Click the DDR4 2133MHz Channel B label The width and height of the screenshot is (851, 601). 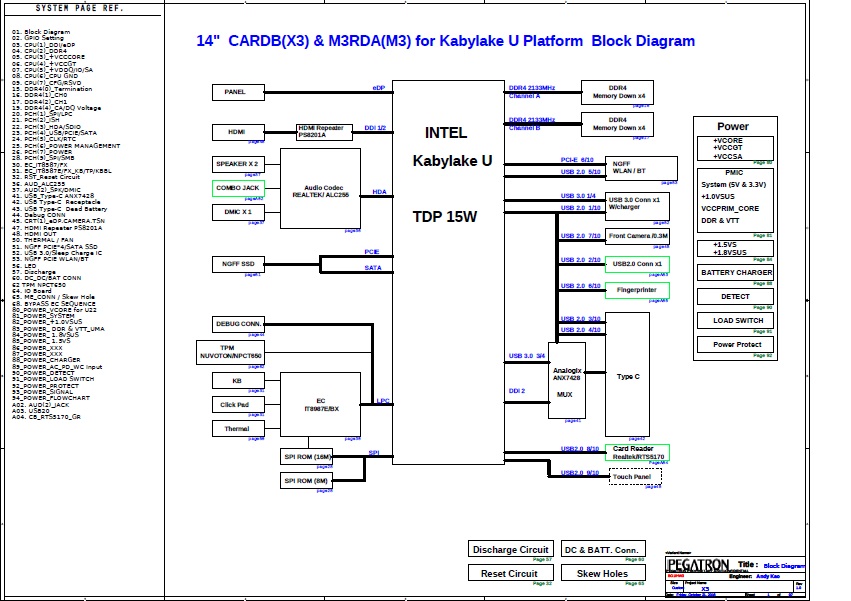[x=532, y=124]
